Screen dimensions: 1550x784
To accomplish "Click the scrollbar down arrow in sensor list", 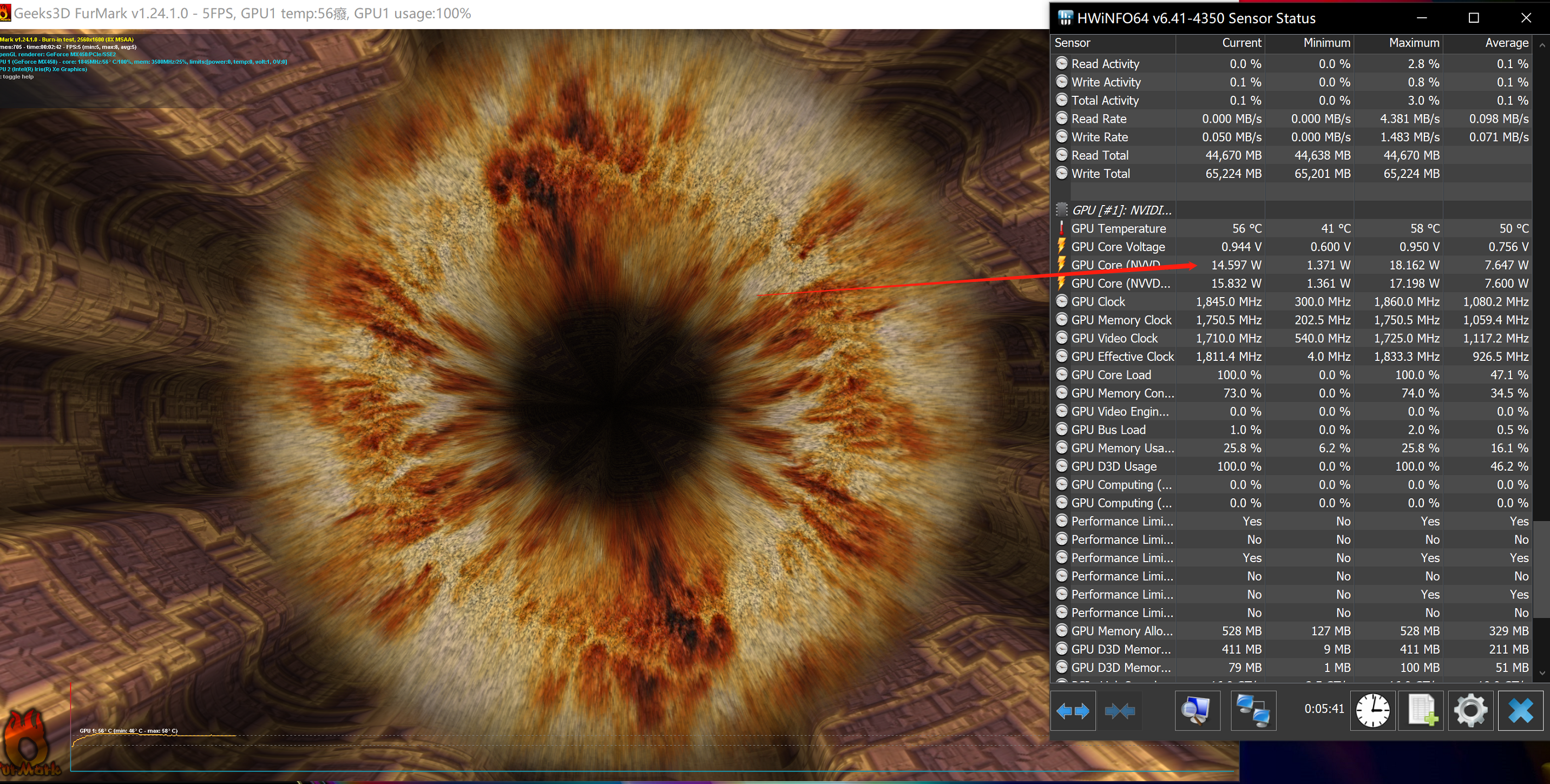I will [x=1542, y=673].
